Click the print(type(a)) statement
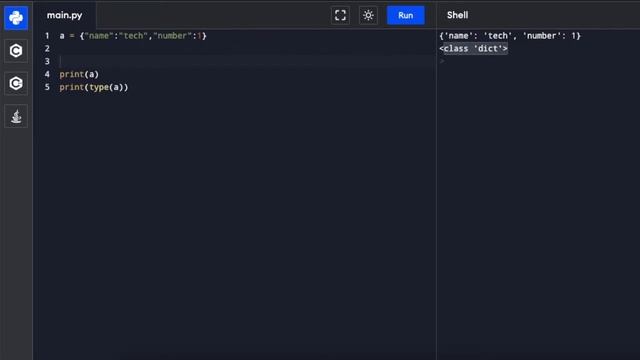 pos(93,87)
